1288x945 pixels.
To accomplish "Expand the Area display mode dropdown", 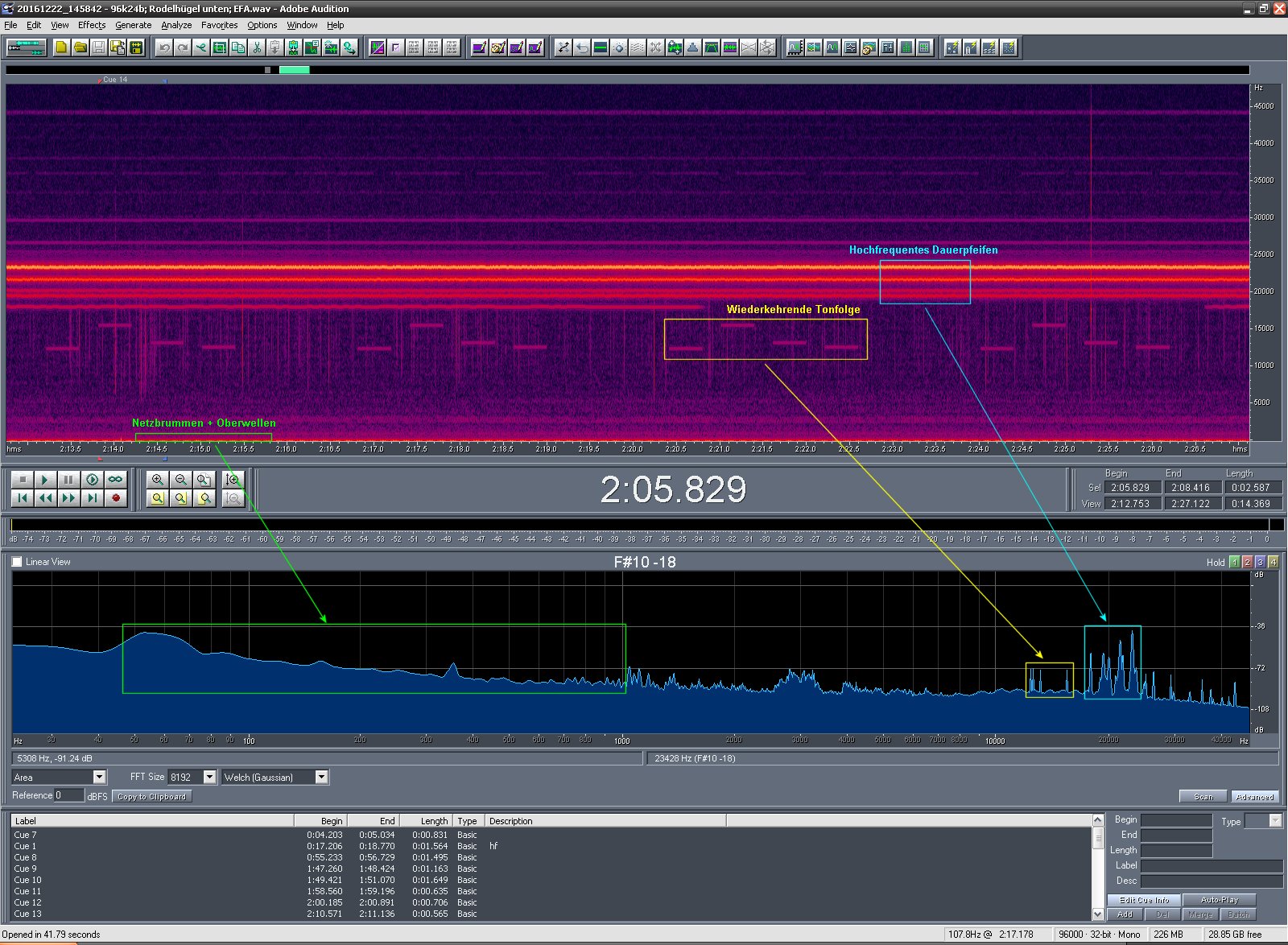I will (x=99, y=777).
